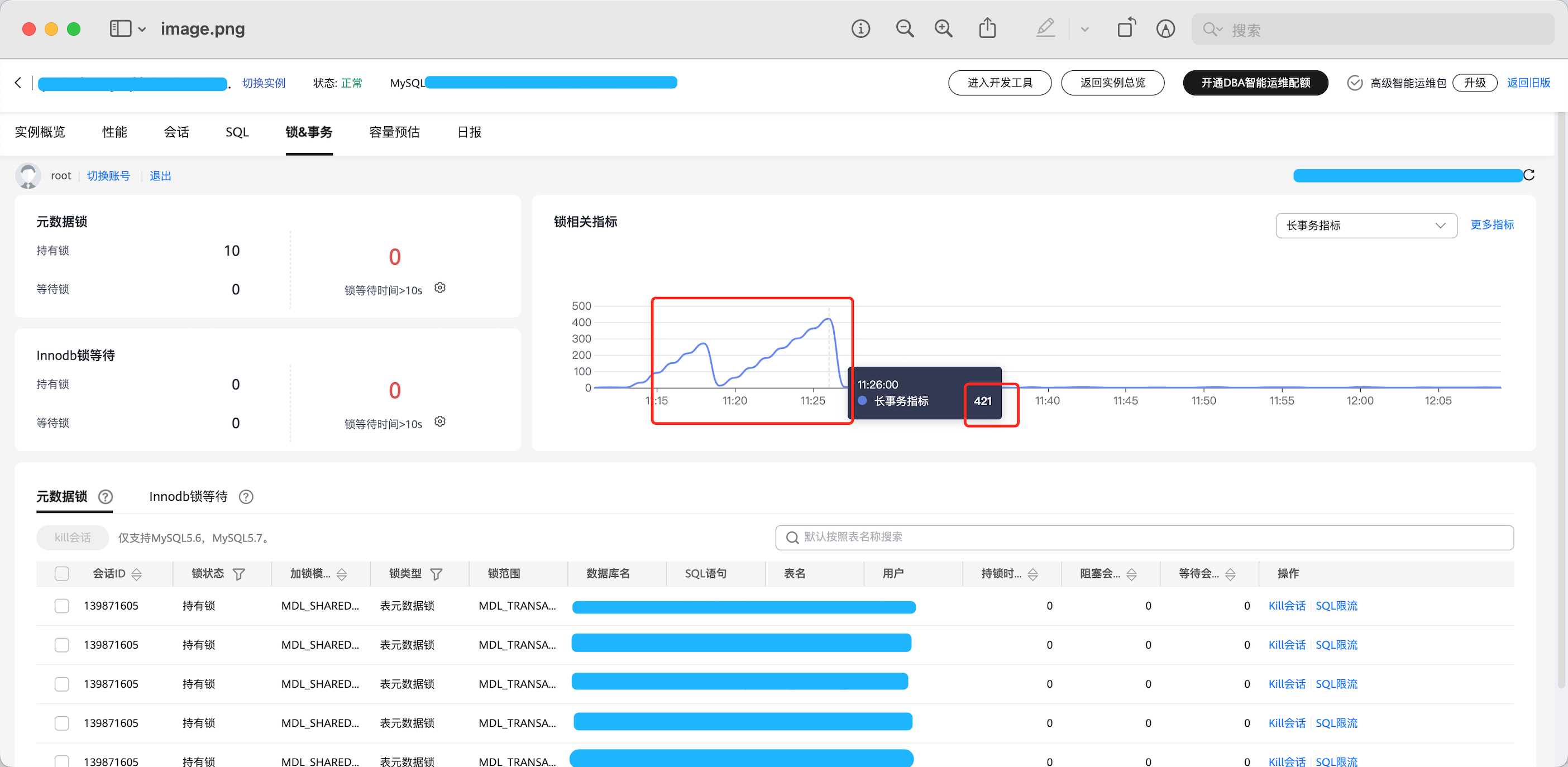Click Kill会话 link in first row
The image size is (1568, 767).
(1287, 606)
